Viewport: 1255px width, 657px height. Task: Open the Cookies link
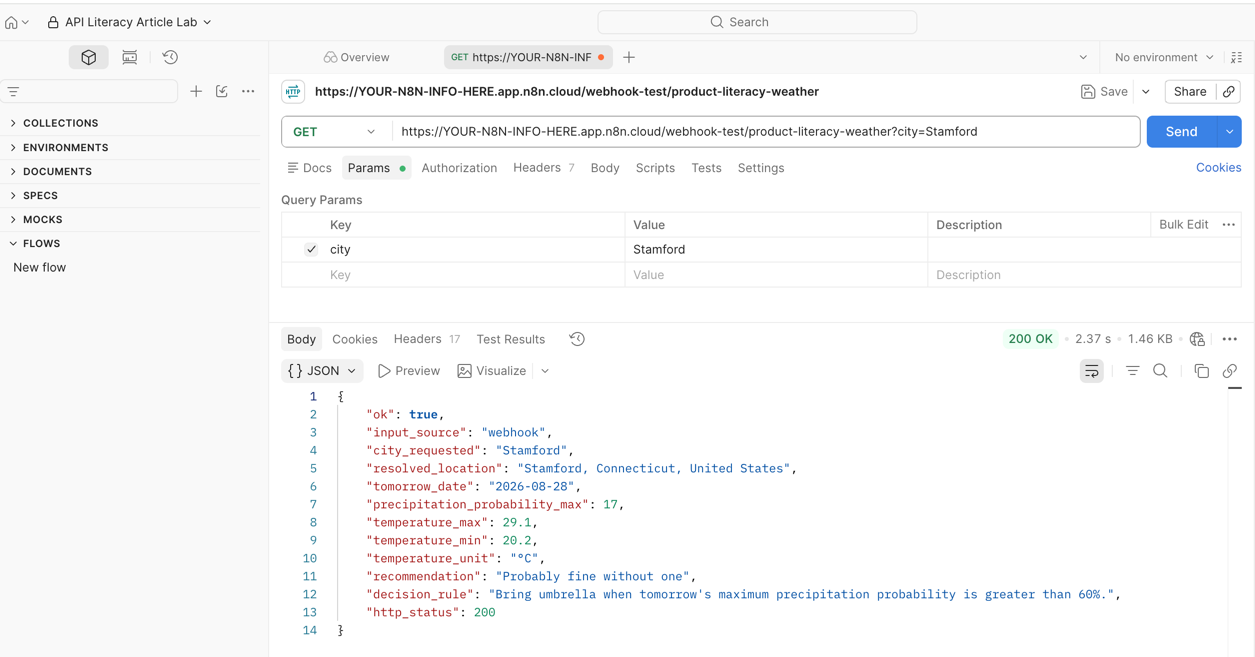[1218, 168]
